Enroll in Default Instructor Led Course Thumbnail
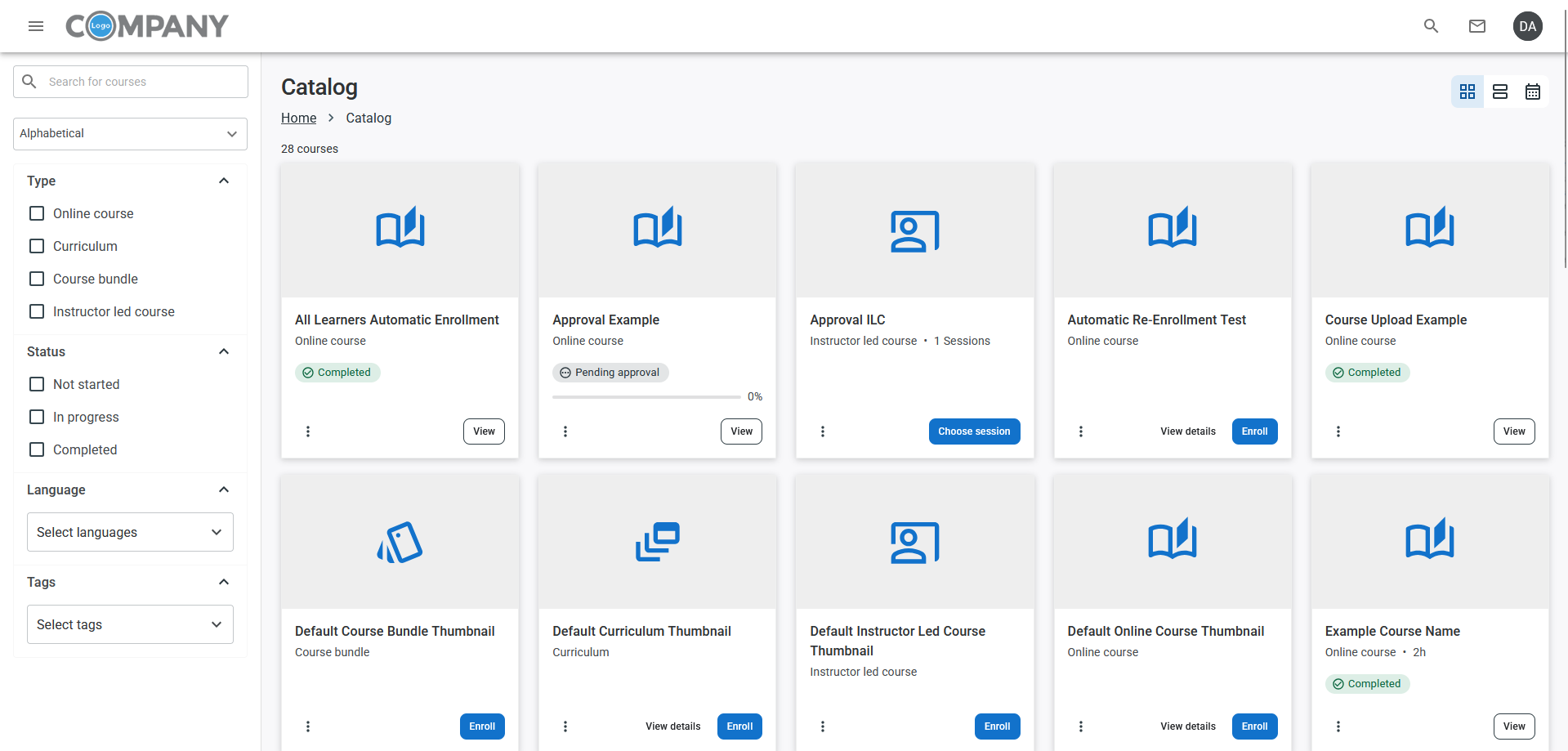1568x751 pixels. click(997, 726)
